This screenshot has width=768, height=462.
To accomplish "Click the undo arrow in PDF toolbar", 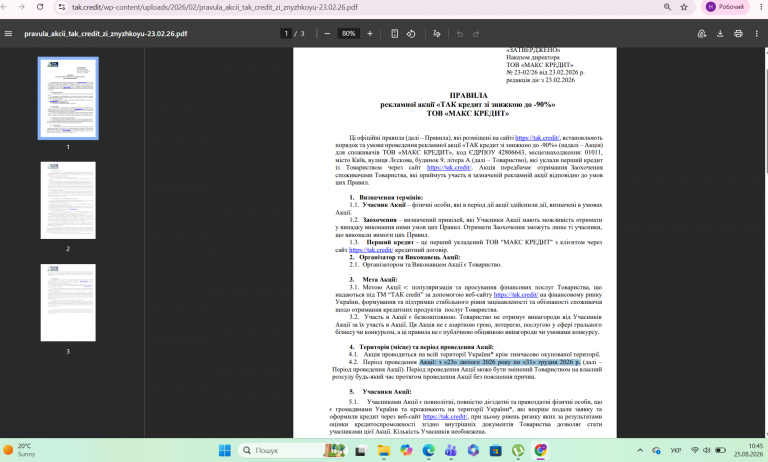I will [x=459, y=34].
